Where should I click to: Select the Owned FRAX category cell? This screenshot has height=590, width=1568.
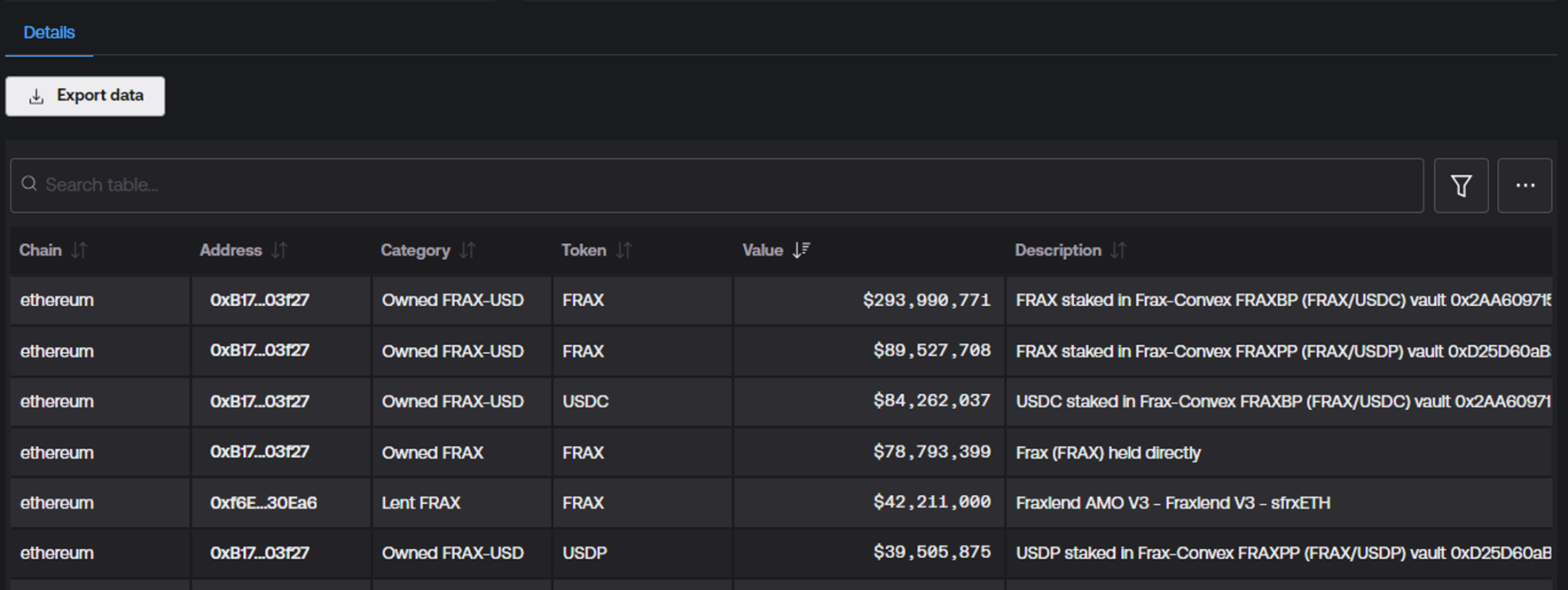[x=432, y=453]
